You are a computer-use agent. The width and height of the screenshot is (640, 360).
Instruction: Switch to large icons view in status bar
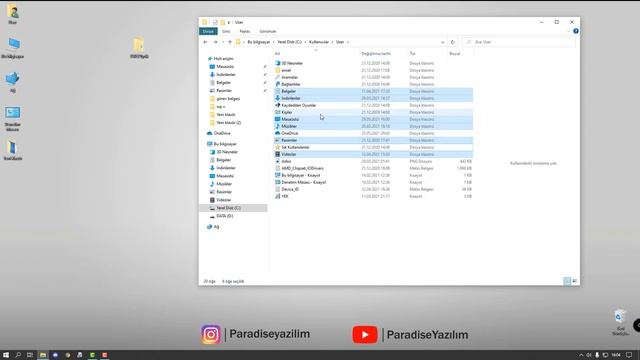click(575, 281)
